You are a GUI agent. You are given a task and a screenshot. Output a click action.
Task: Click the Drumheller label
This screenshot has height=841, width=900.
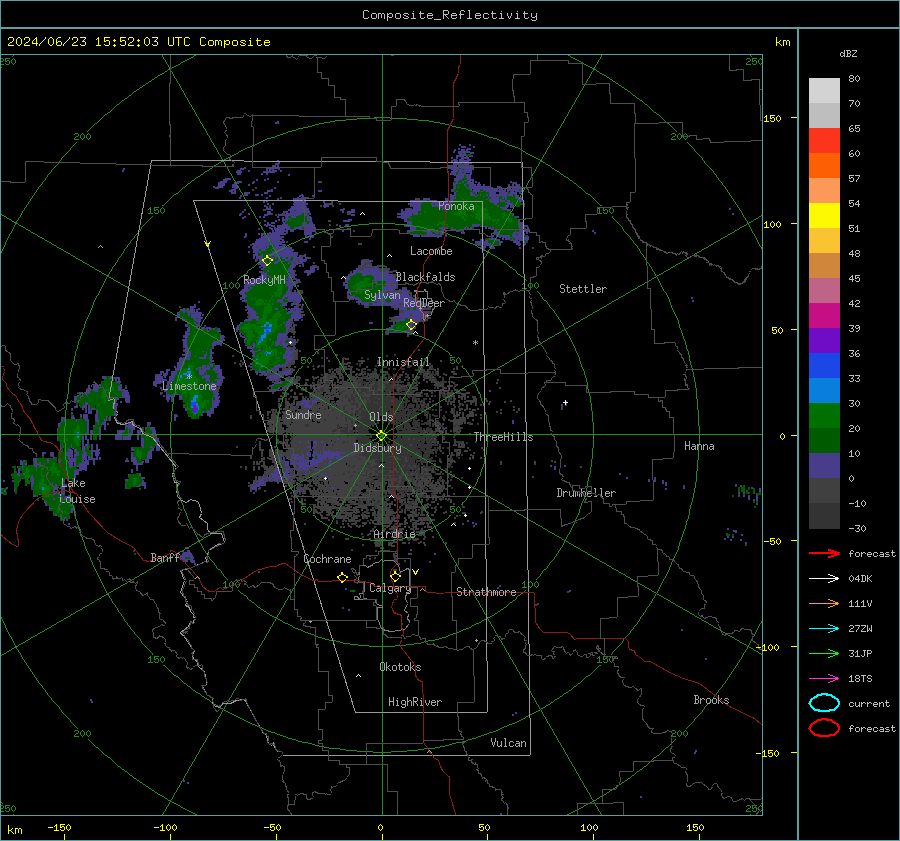tap(586, 493)
